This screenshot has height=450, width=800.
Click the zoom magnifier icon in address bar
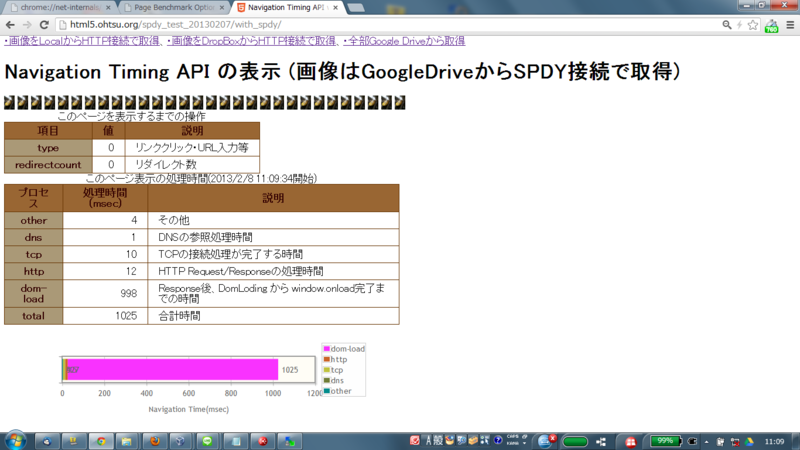click(x=727, y=24)
